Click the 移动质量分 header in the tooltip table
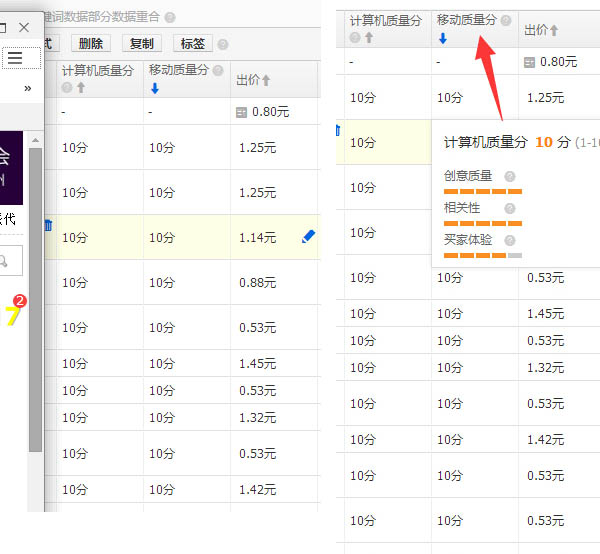This screenshot has width=600, height=554. coord(467,20)
